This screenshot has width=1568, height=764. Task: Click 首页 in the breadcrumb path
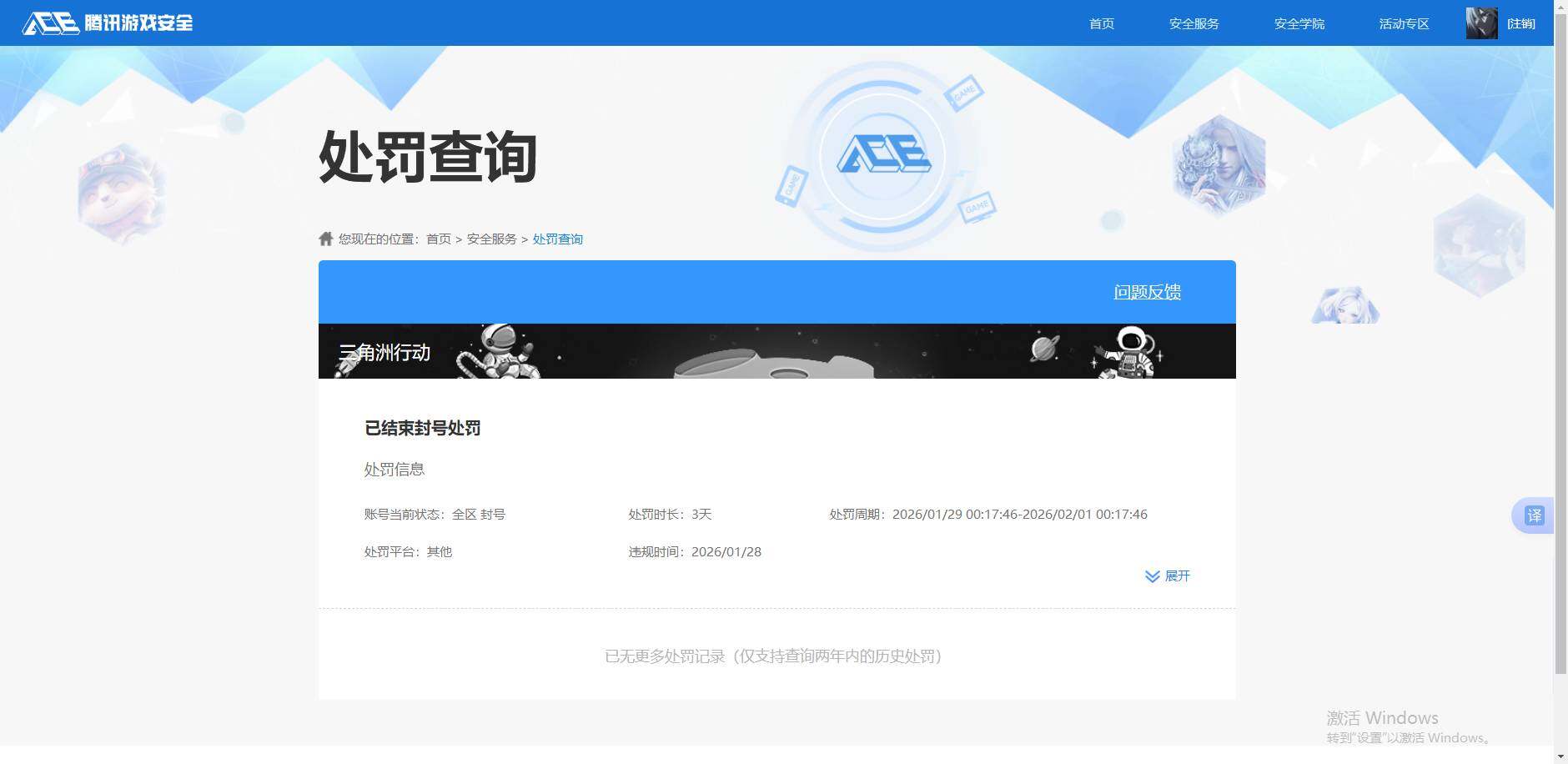click(x=439, y=239)
